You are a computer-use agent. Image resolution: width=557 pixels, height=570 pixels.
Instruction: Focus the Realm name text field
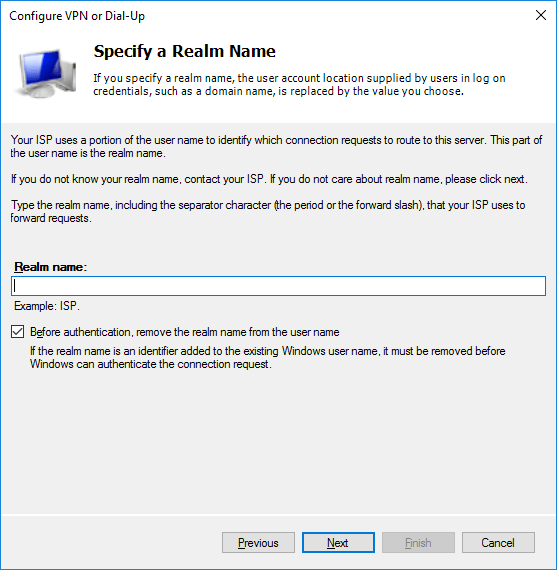[x=278, y=286]
